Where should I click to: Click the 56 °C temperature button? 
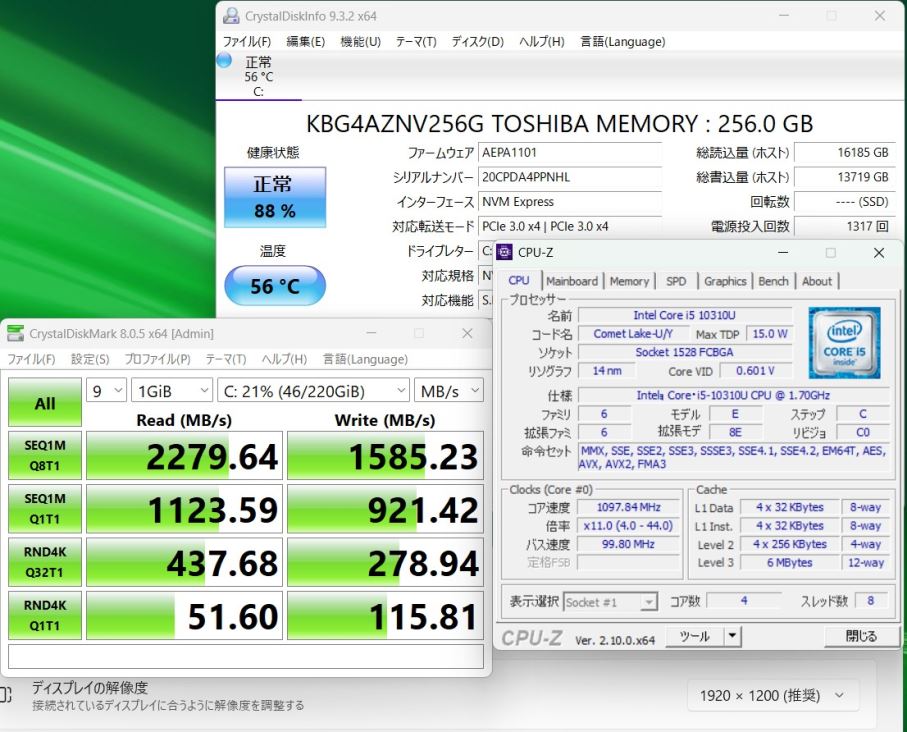tap(275, 285)
